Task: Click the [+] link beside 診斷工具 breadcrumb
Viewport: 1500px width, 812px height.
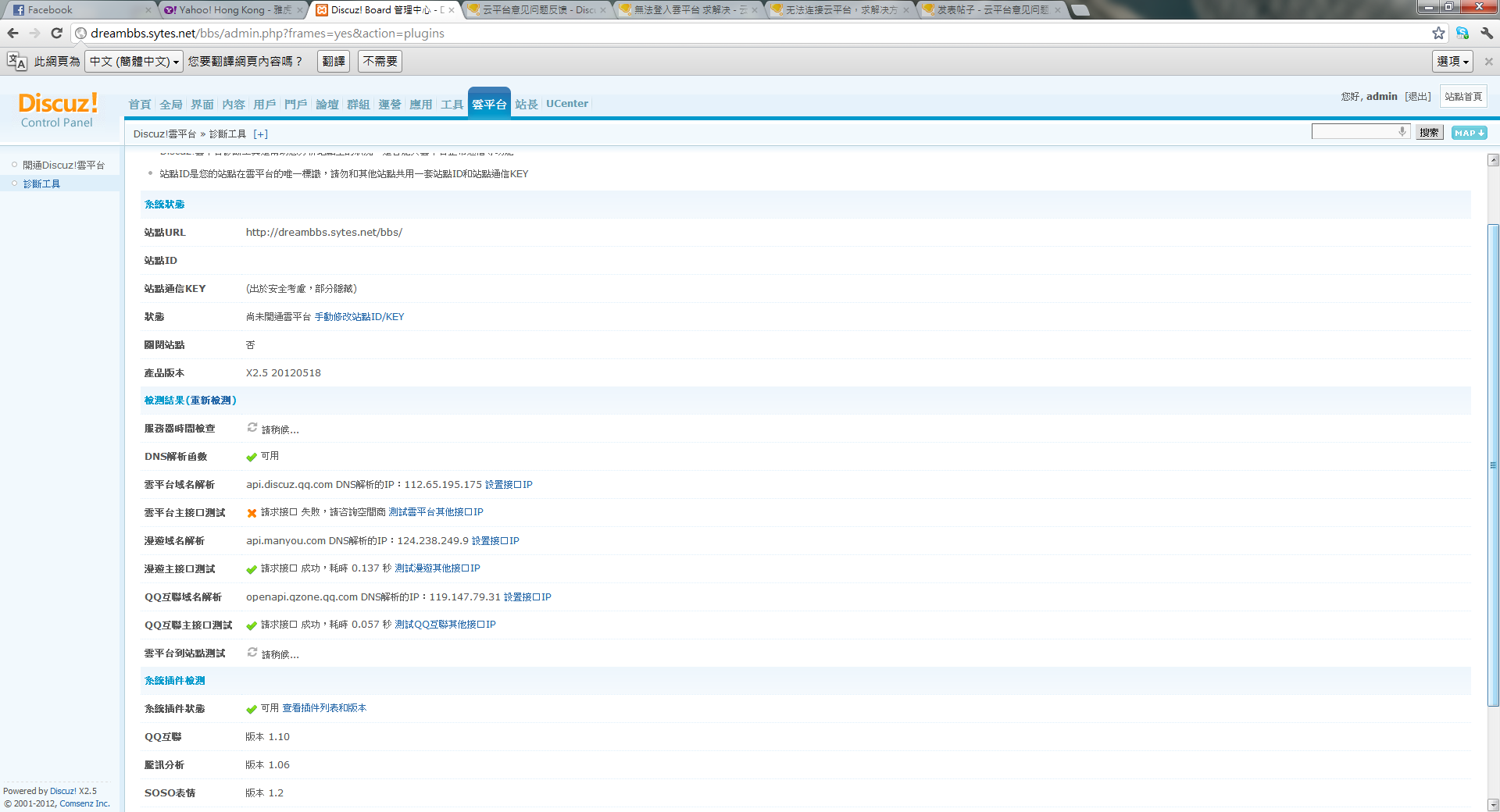Action: (260, 134)
